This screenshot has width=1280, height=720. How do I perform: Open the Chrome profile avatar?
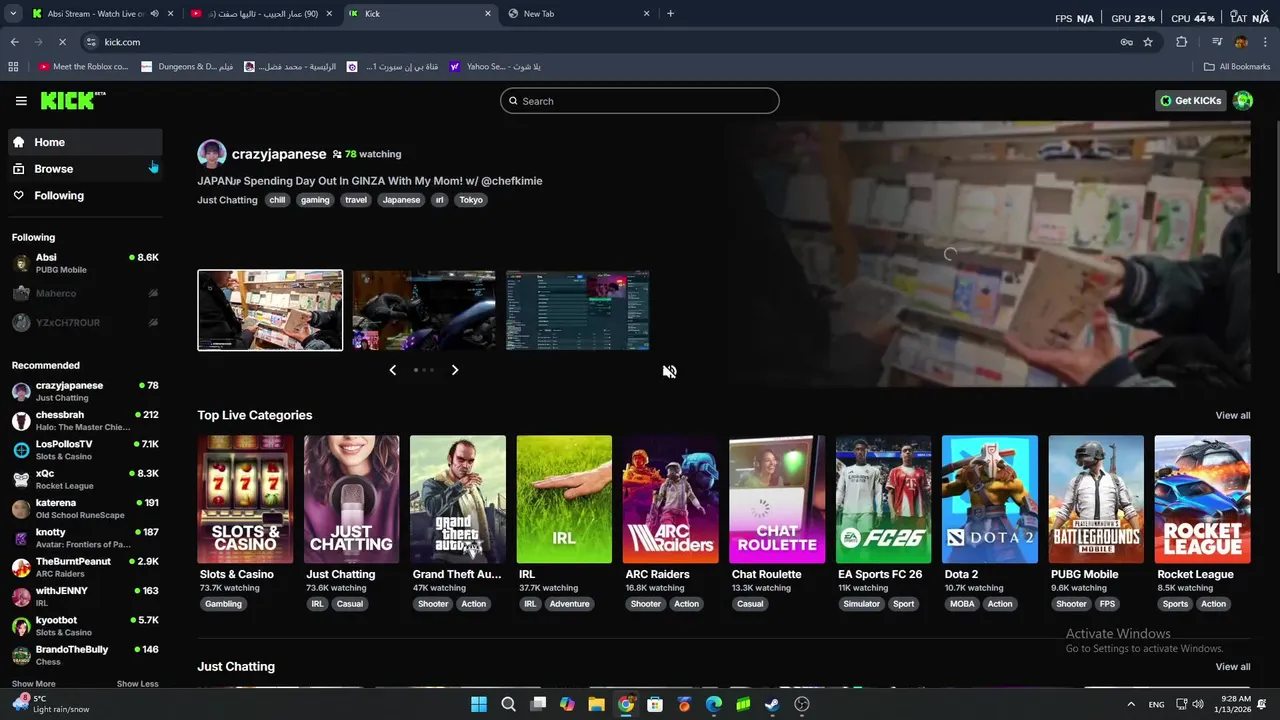[1241, 42]
